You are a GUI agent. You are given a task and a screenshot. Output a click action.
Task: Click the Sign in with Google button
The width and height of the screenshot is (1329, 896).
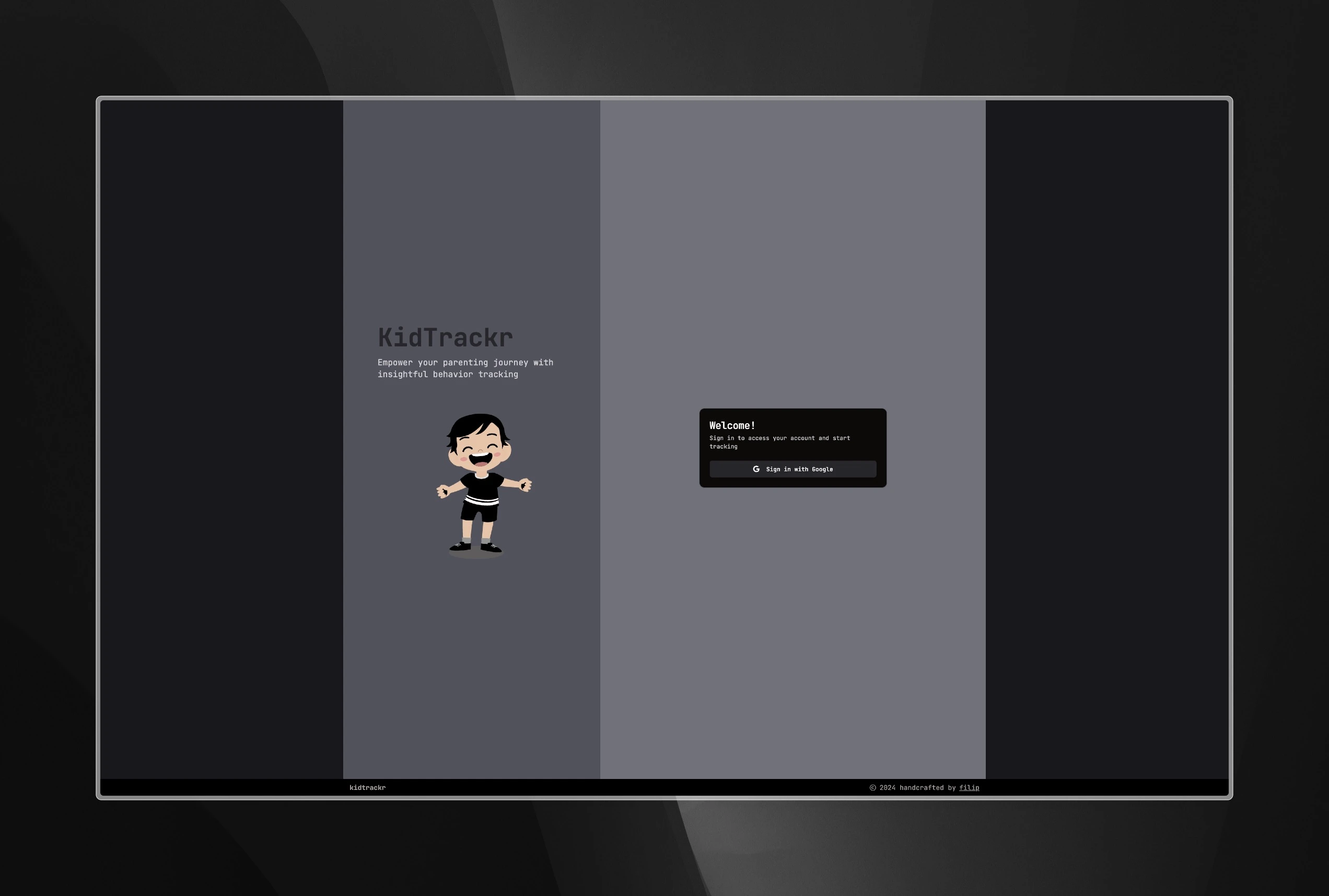792,469
